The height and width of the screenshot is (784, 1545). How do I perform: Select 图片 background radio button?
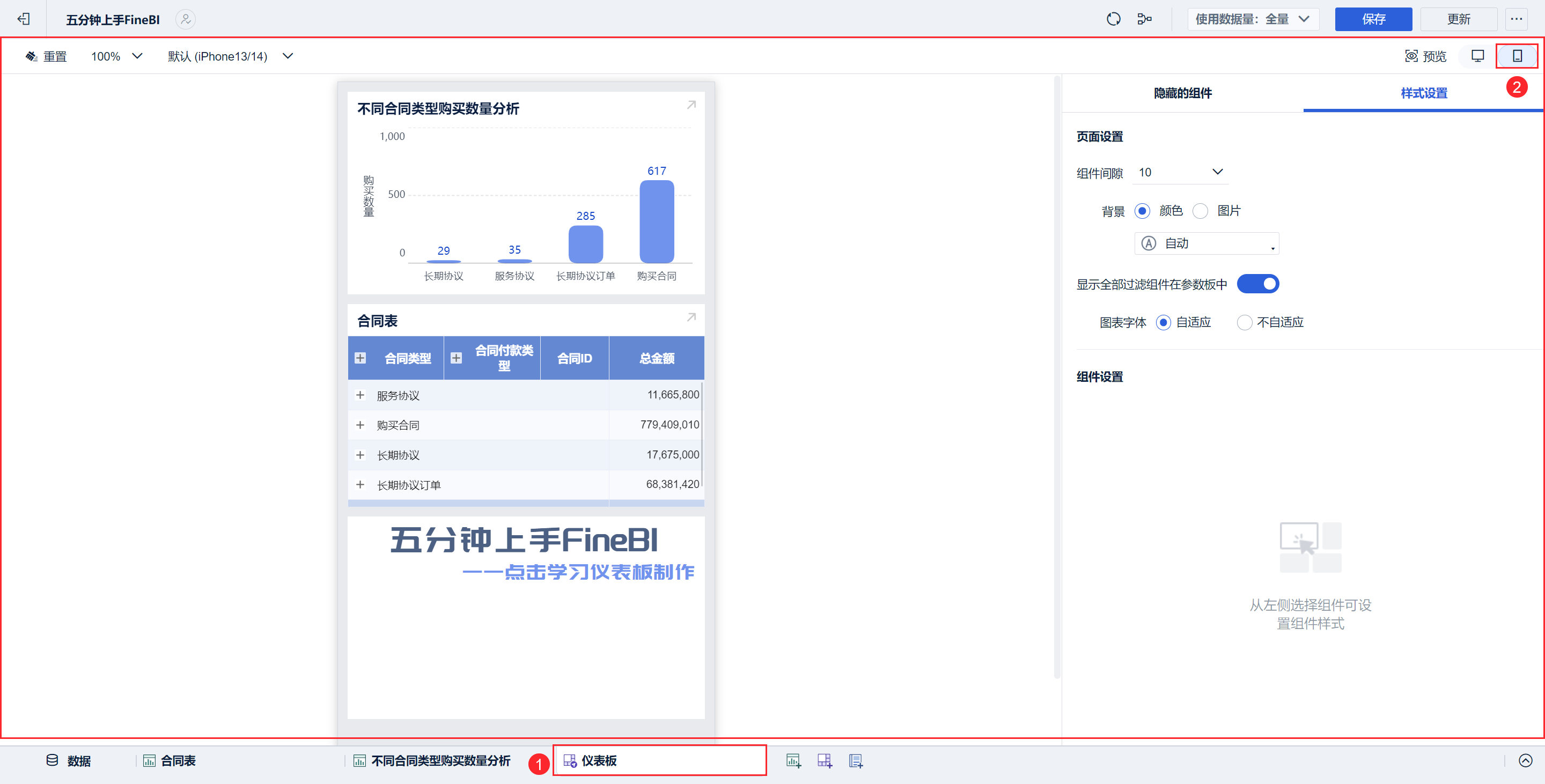coord(1200,211)
